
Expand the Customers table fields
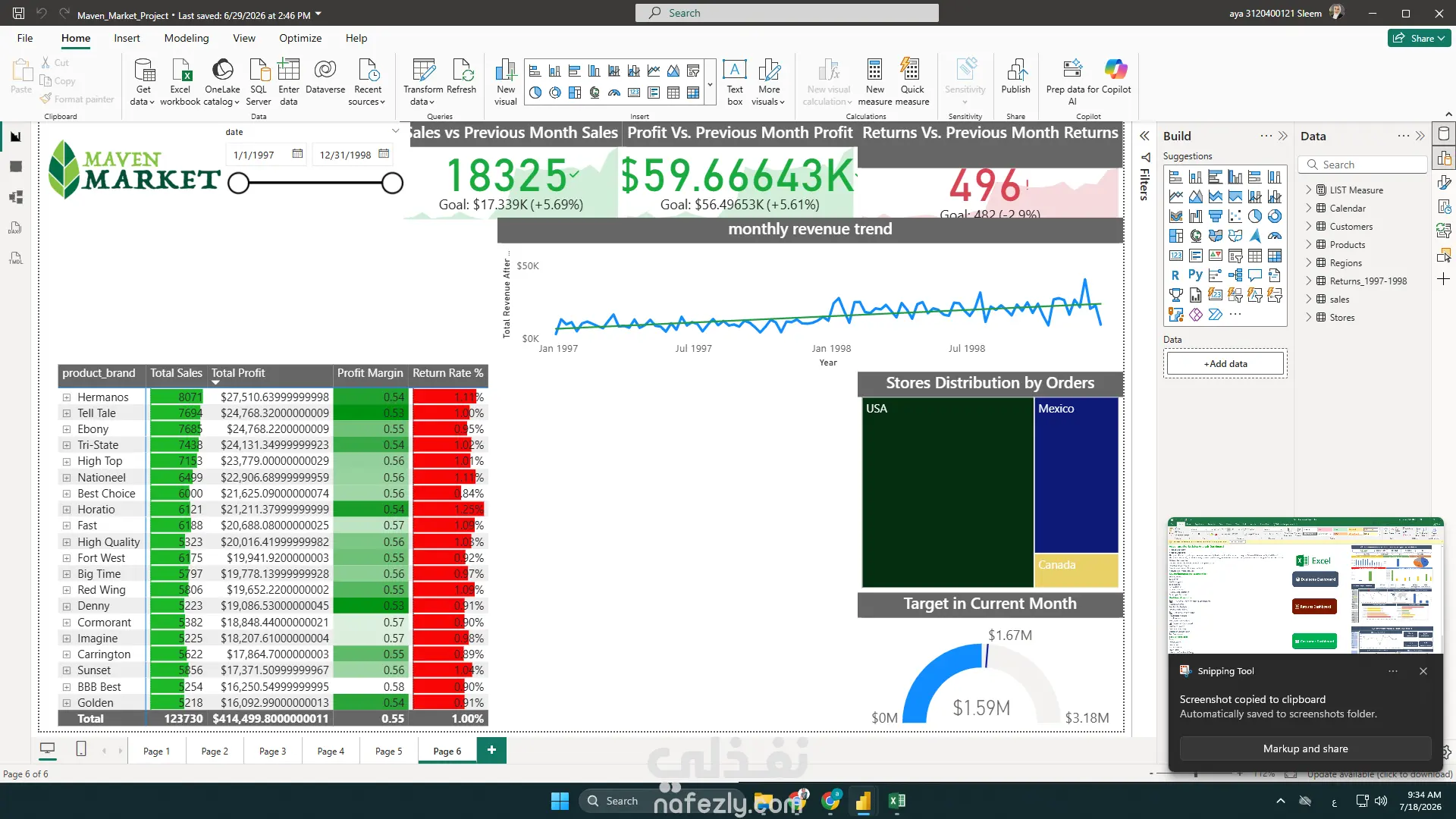[1309, 227]
